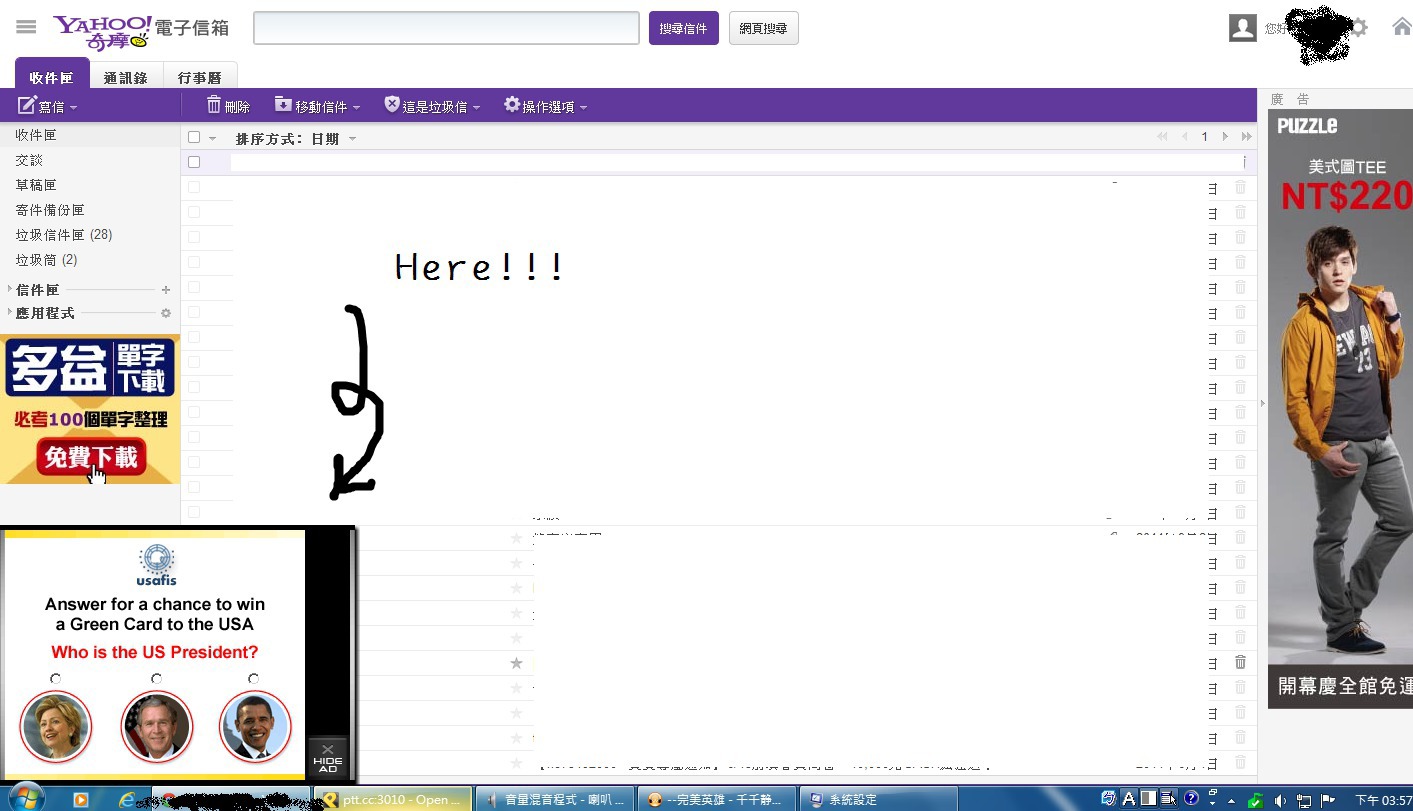Viewport: 1413px width, 811px height.
Task: Click the IME help question mark icon
Action: pyautogui.click(x=1191, y=798)
